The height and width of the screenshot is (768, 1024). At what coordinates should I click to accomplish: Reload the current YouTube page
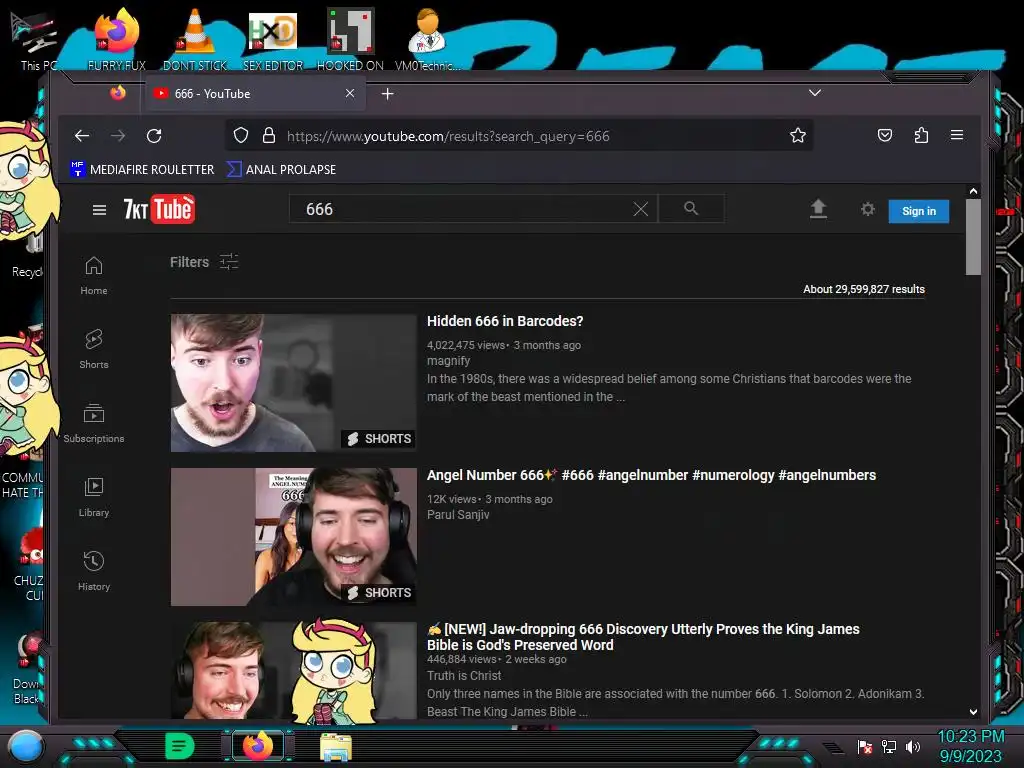154,136
